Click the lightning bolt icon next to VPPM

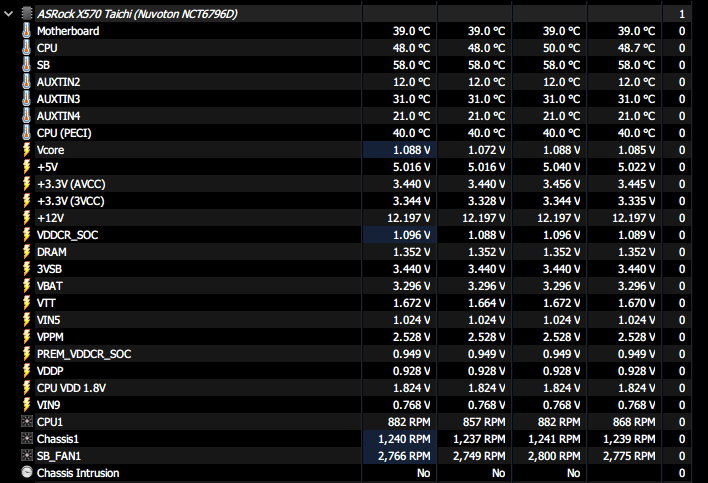pos(27,337)
